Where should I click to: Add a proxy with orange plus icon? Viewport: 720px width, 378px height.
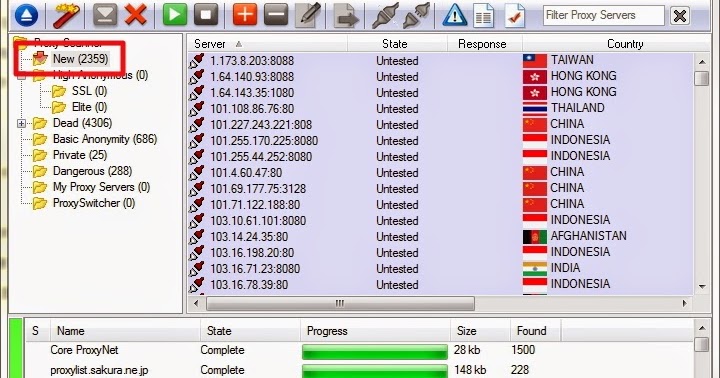coord(245,15)
